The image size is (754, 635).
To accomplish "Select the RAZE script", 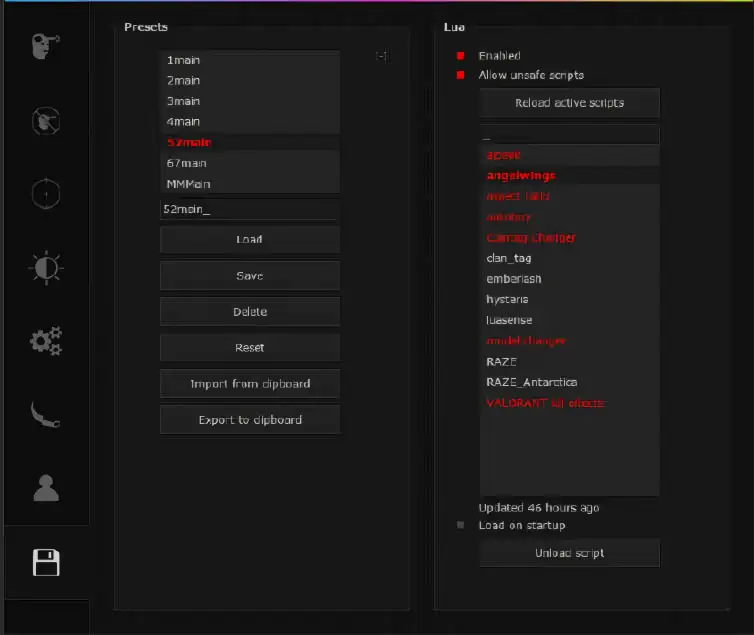I will click(x=569, y=361).
